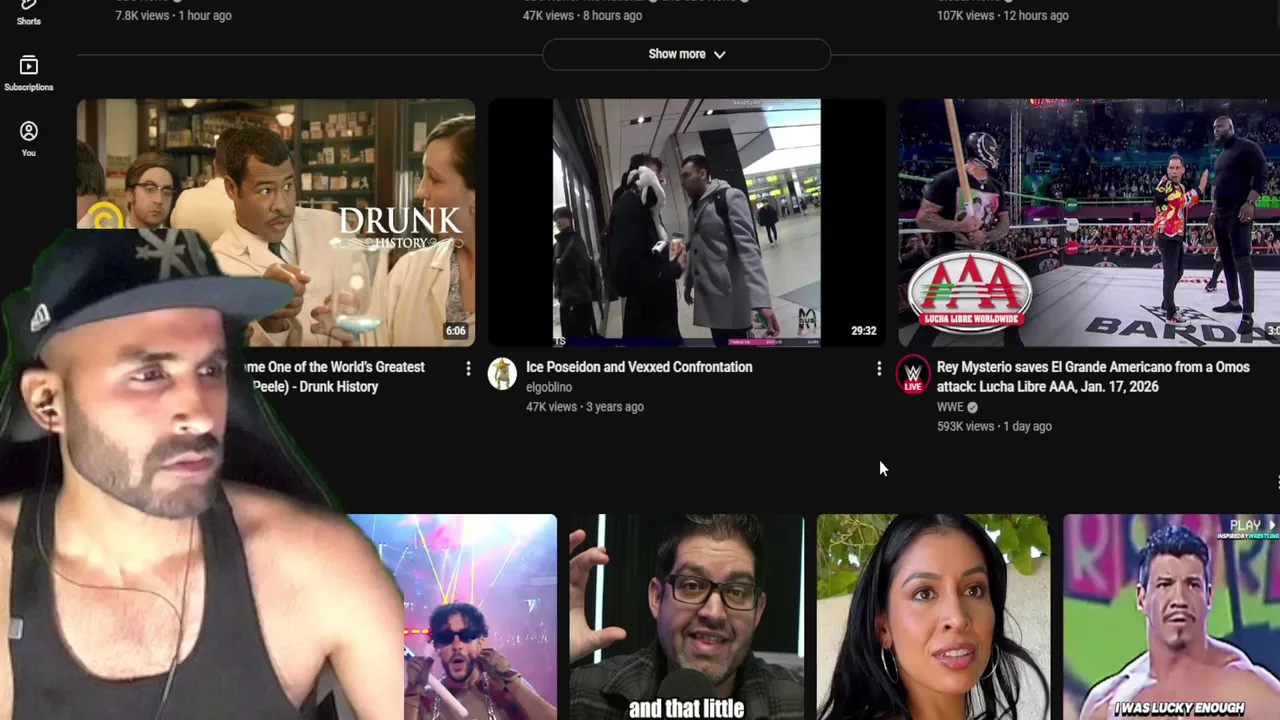1280x720 pixels.
Task: Open the WWE channel name link
Action: [950, 407]
